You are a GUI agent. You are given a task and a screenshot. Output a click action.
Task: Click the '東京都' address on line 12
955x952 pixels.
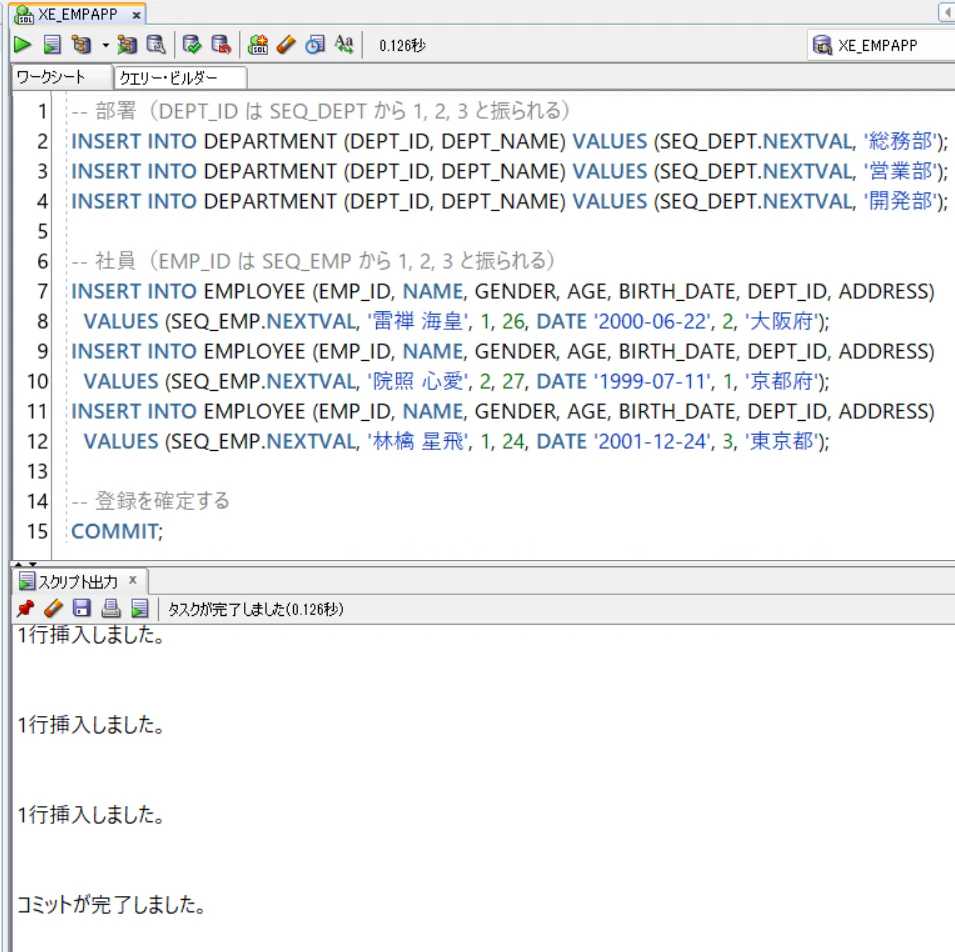(781, 441)
